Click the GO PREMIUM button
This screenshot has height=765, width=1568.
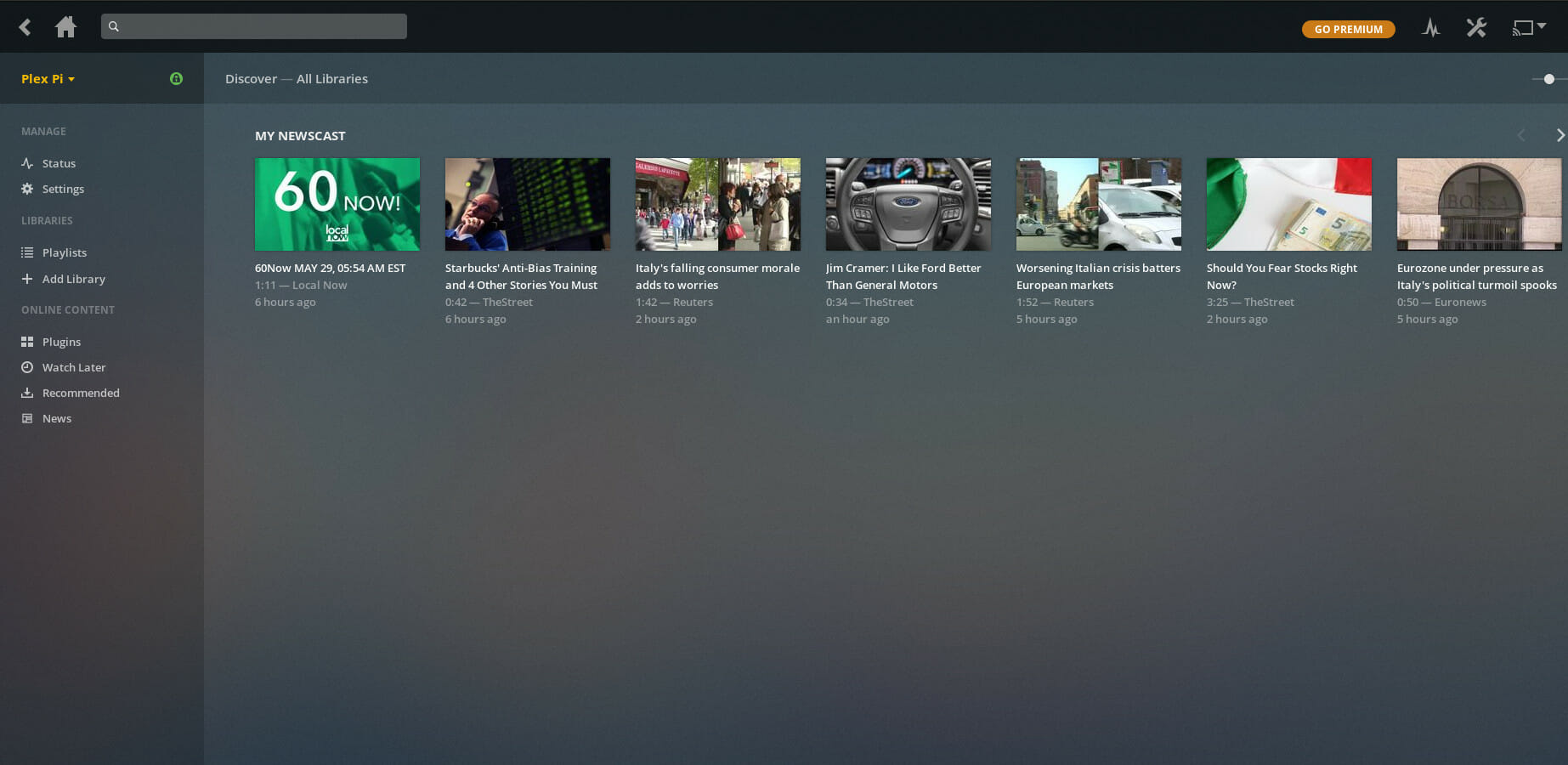(1349, 29)
